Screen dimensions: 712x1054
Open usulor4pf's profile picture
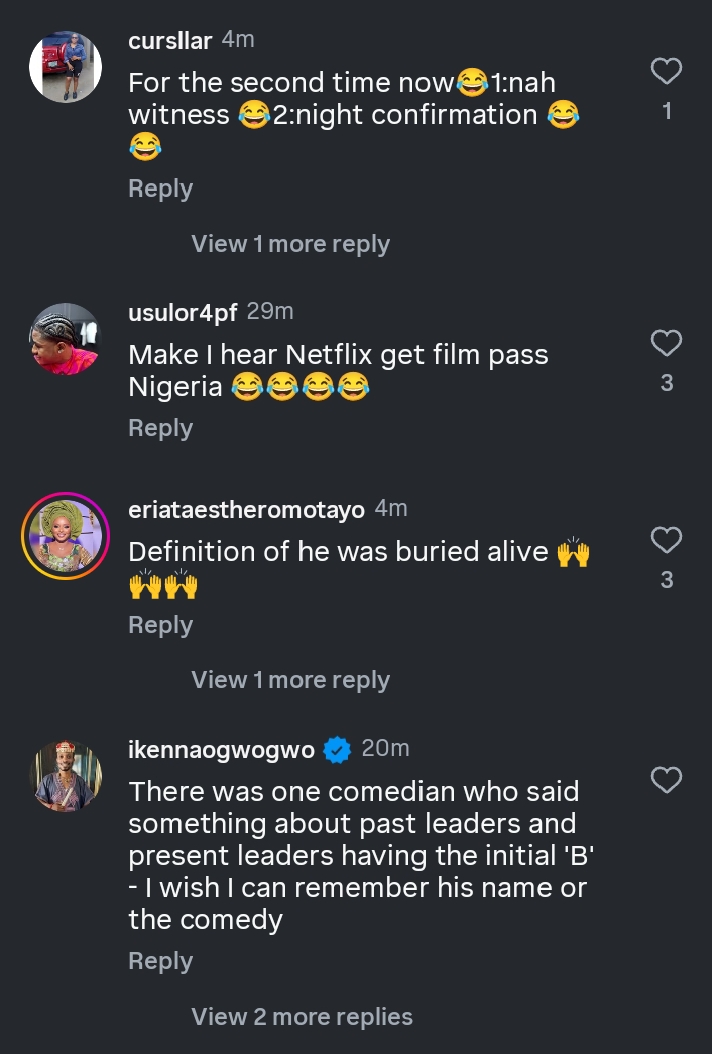coord(65,339)
